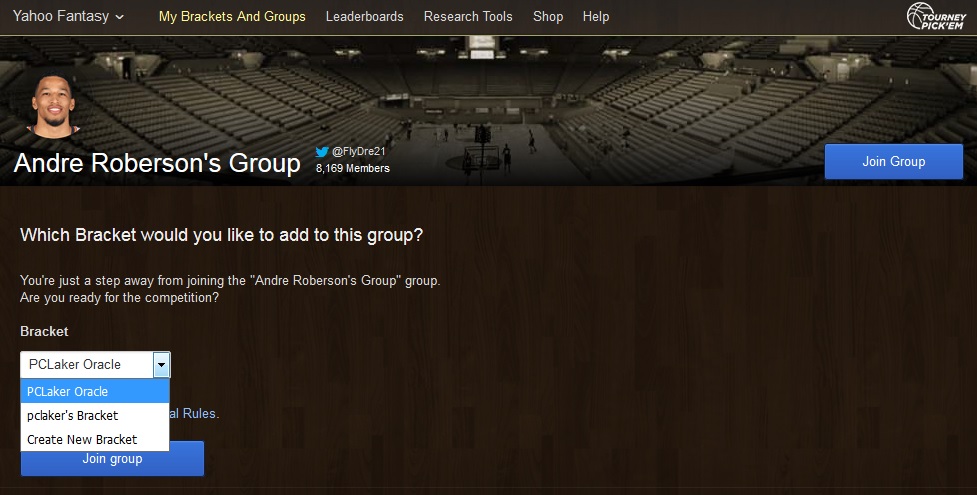977x495 pixels.
Task: Open Andre Roberson's profile photo
Action: pos(53,106)
